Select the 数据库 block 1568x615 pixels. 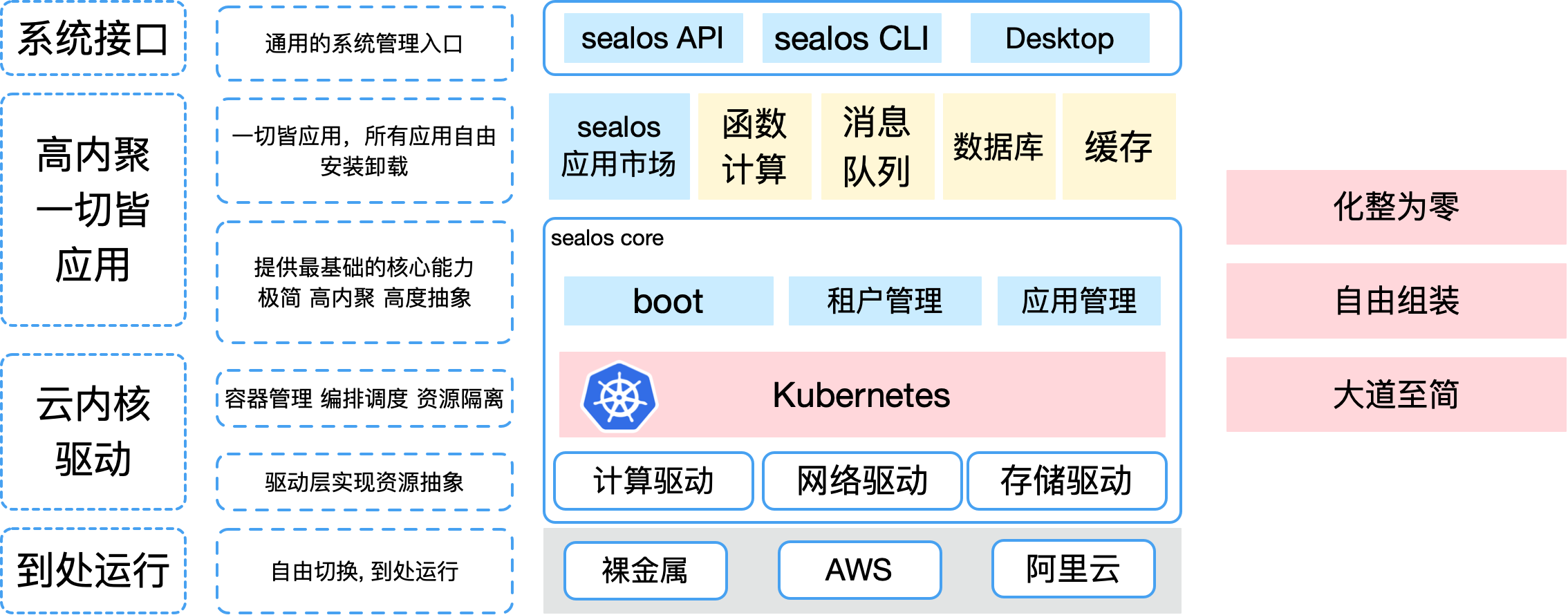pyautogui.click(x=999, y=146)
